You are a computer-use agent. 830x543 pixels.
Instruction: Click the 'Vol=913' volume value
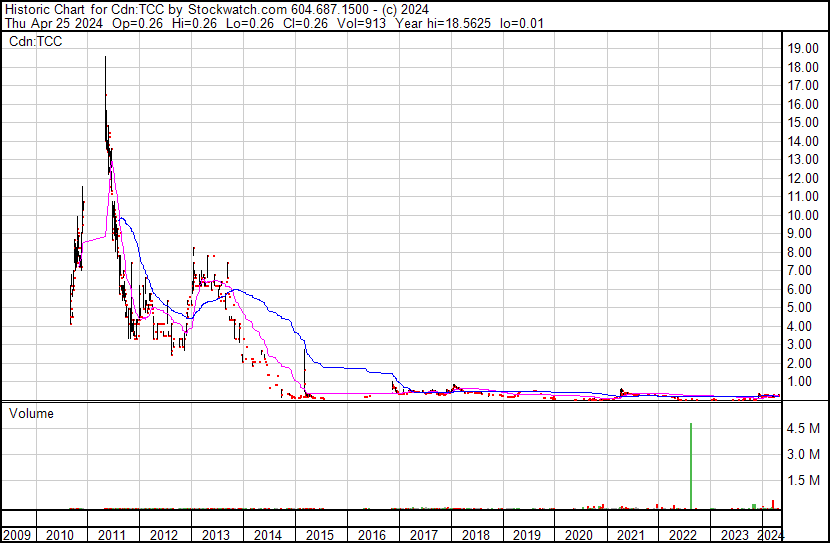362,23
